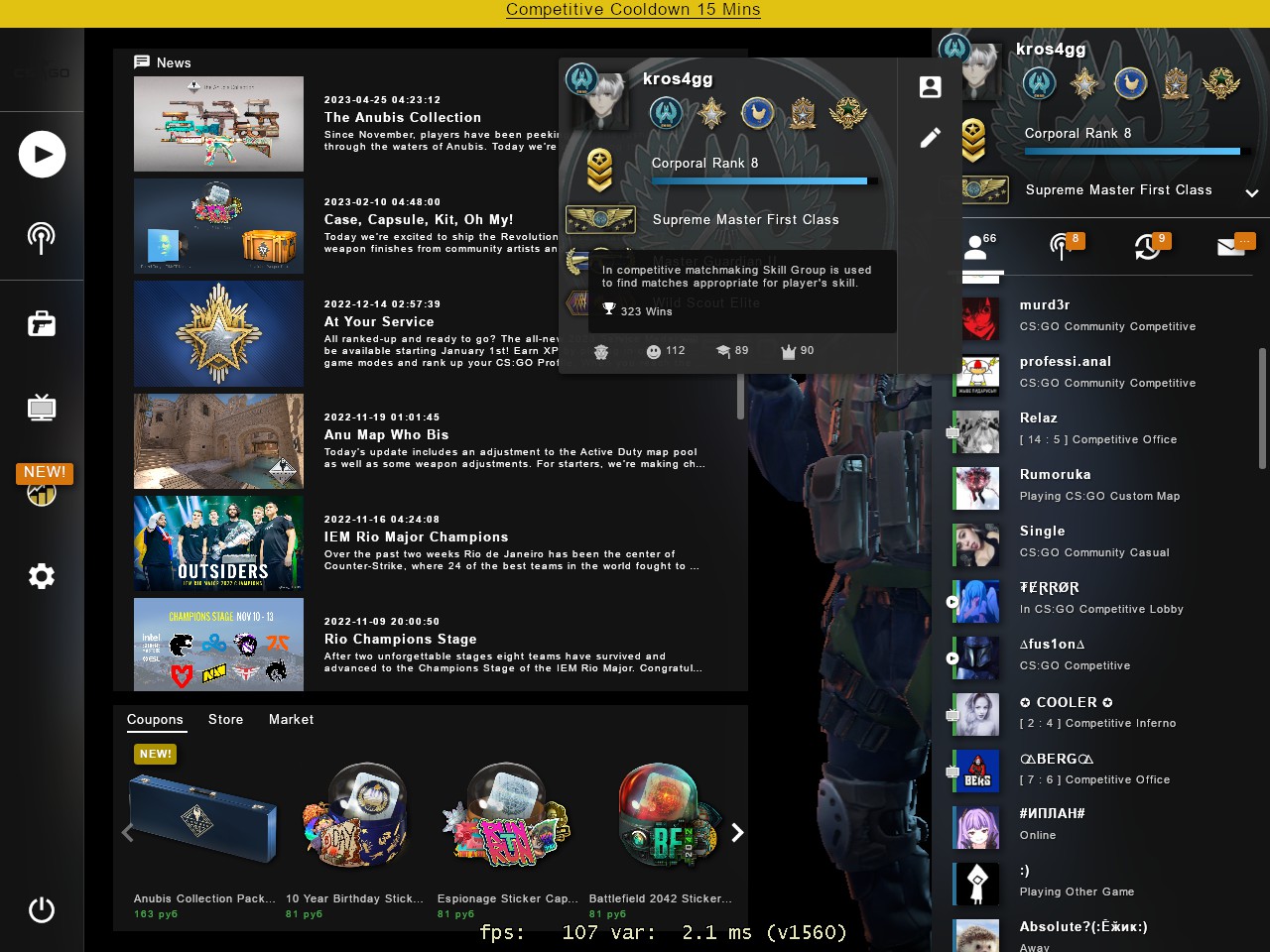
Task: Click murd3r's red avatar picture
Action: pos(978,318)
